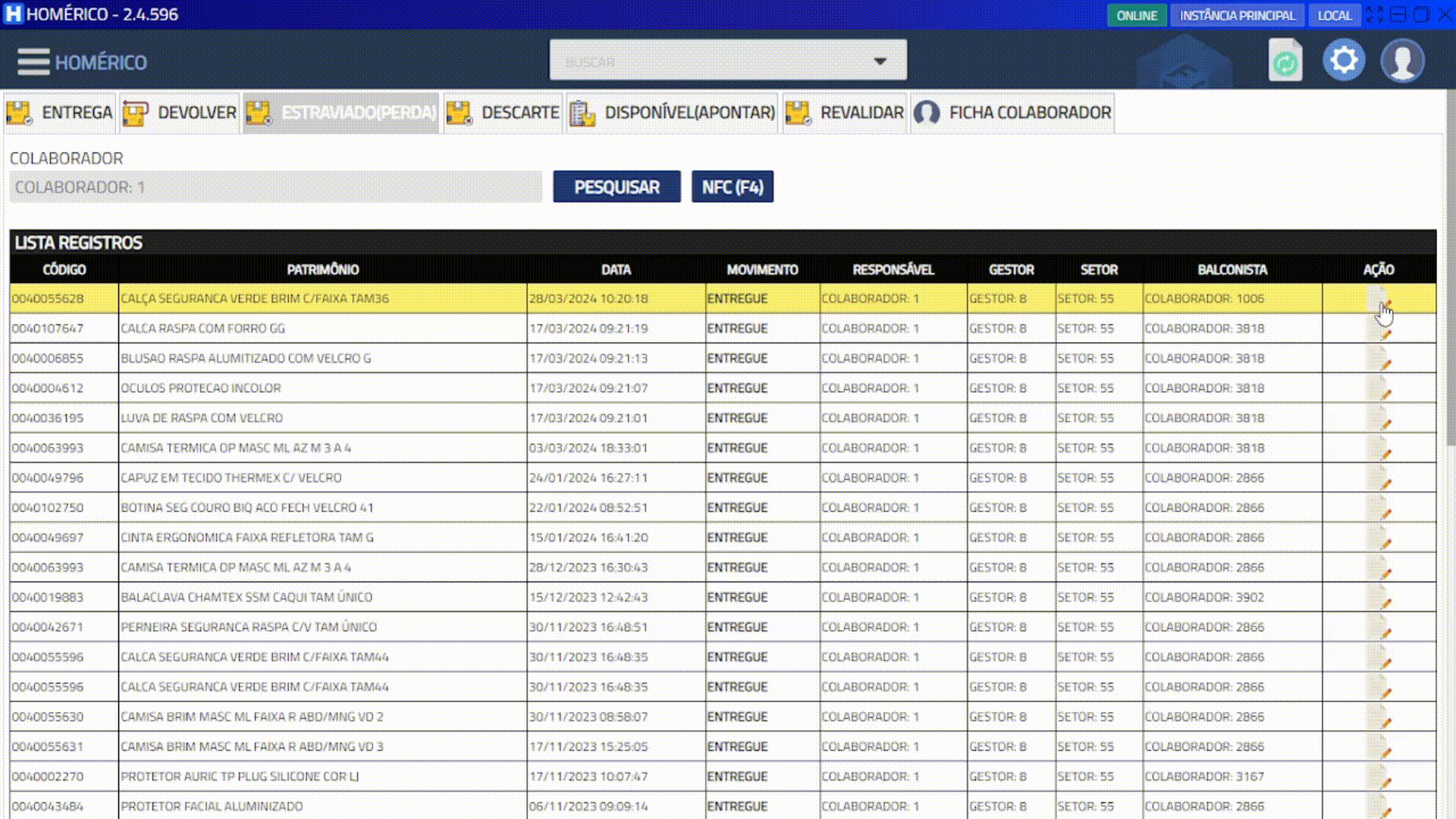Viewport: 1456px width, 819px height.
Task: Toggle the ONLINE status indicator
Action: pyautogui.click(x=1136, y=15)
